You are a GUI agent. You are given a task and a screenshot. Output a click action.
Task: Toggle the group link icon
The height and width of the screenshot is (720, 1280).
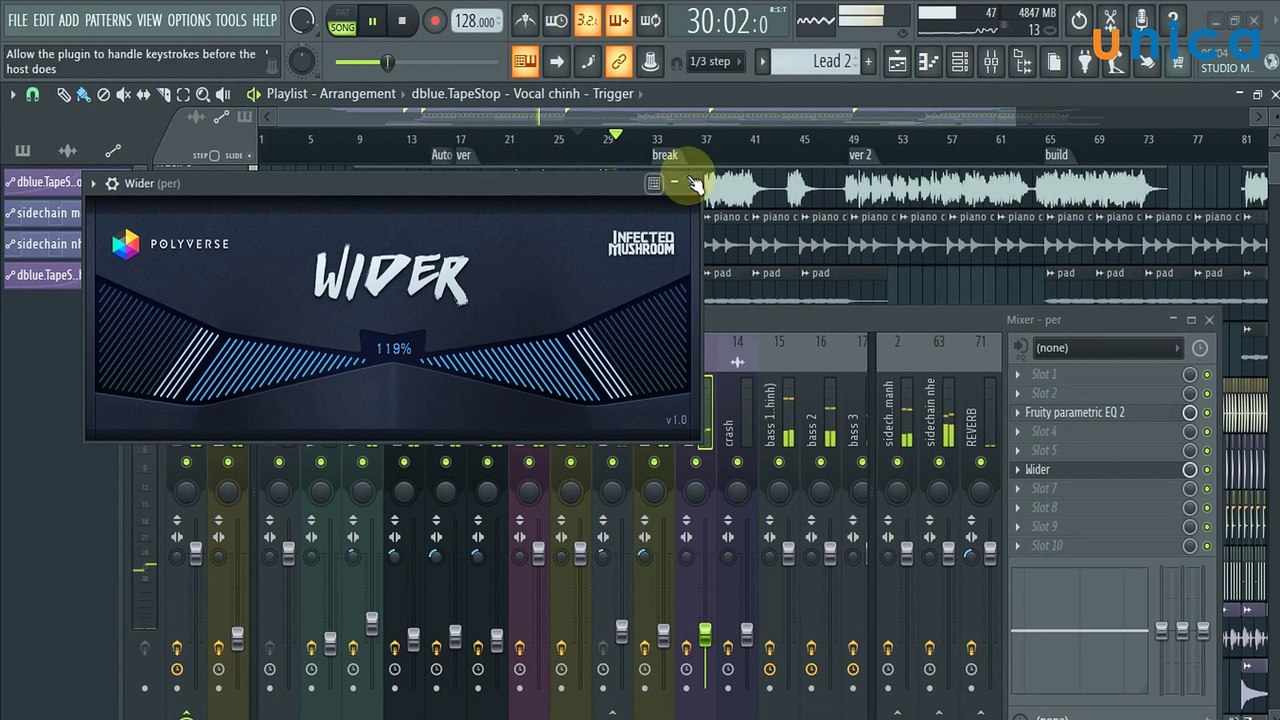click(618, 62)
